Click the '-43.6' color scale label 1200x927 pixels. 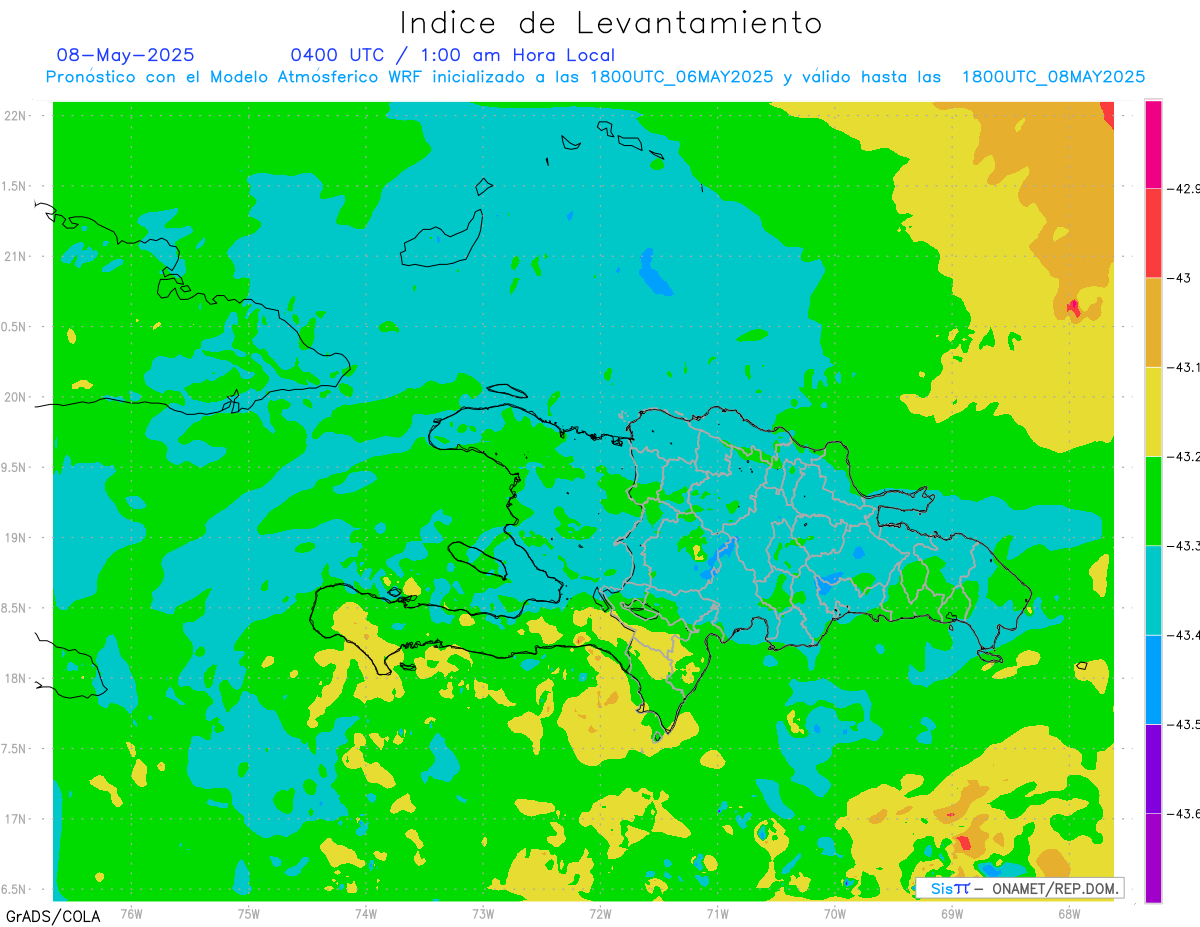(1183, 813)
